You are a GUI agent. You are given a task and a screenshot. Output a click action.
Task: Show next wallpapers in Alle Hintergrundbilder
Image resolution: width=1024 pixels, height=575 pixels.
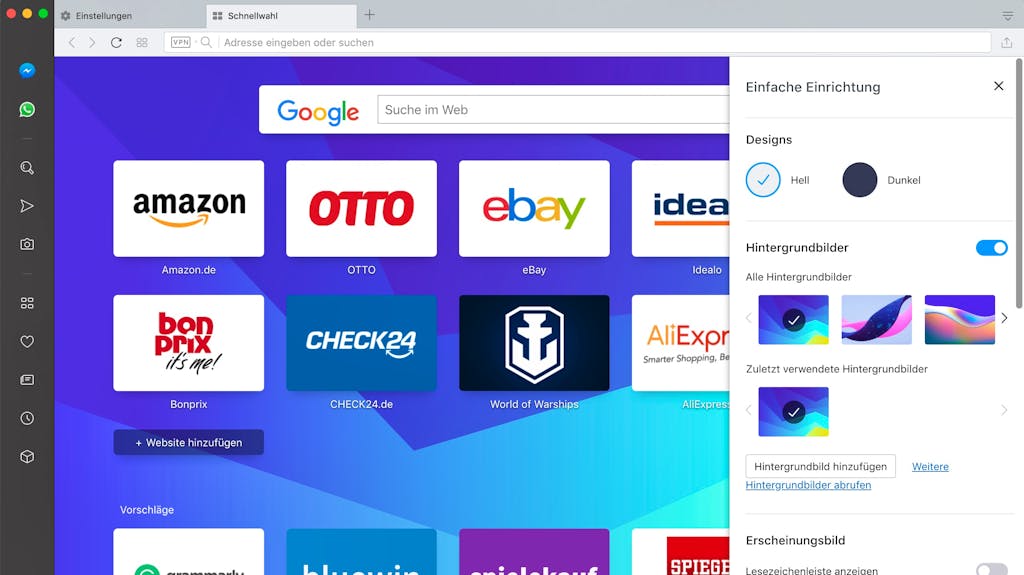[1004, 318]
